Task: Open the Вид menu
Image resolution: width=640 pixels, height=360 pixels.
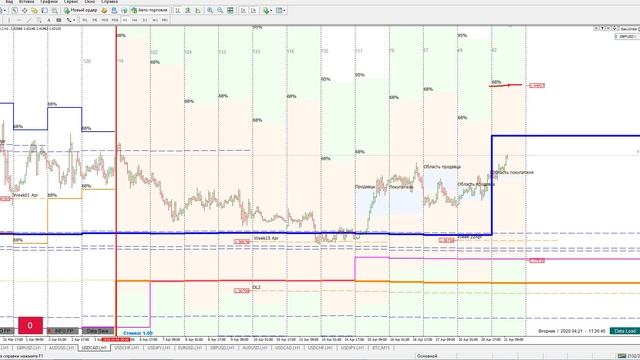Action: point(9,2)
